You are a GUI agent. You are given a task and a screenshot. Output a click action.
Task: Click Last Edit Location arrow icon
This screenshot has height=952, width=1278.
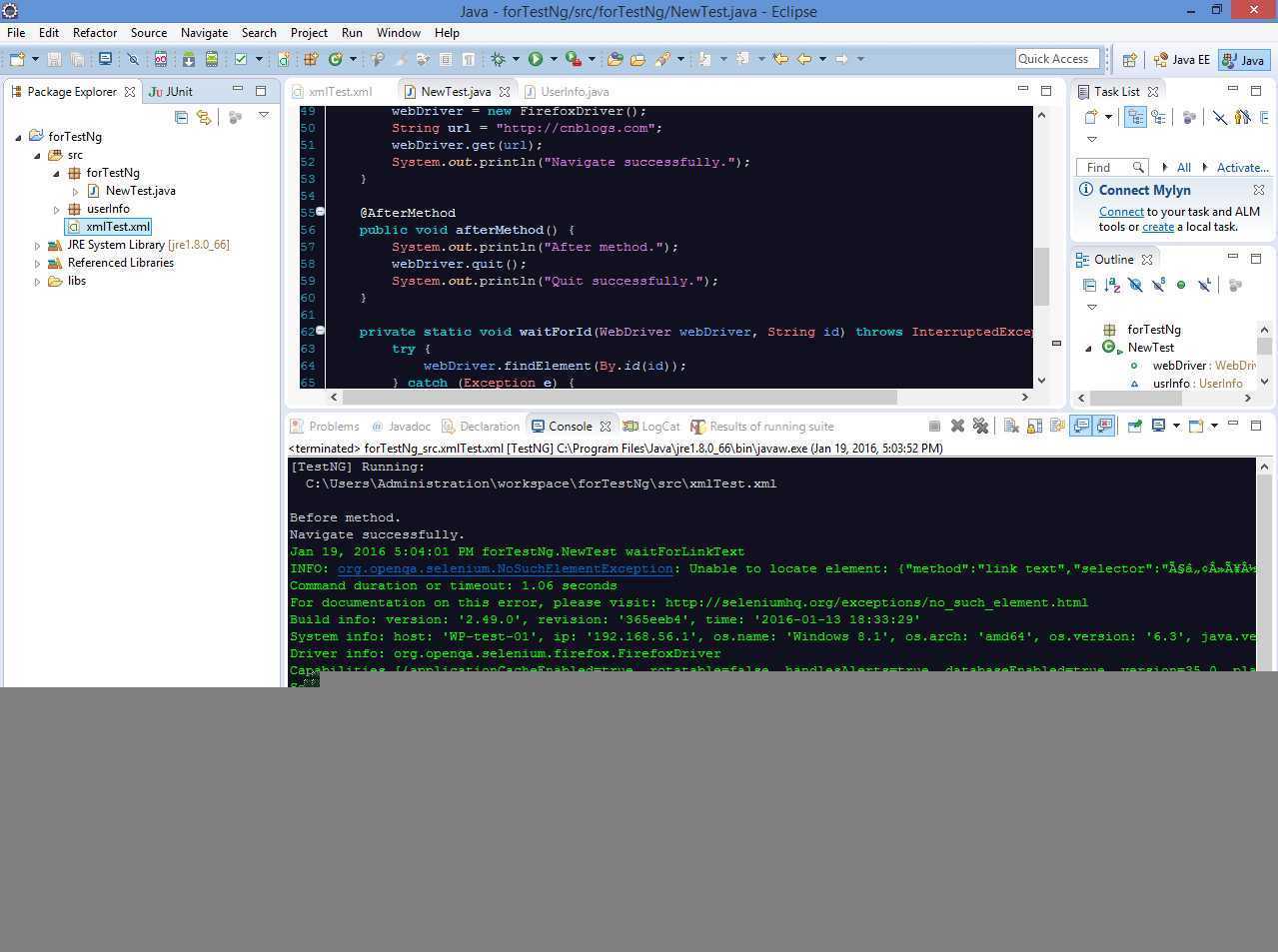(x=780, y=59)
